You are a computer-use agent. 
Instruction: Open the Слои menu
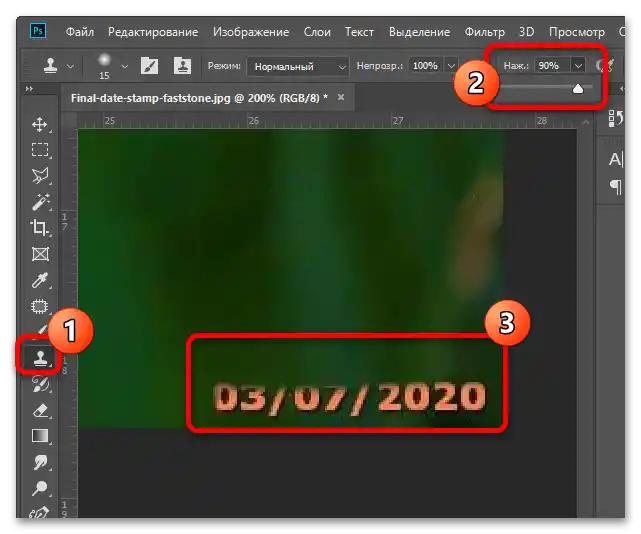coord(317,32)
